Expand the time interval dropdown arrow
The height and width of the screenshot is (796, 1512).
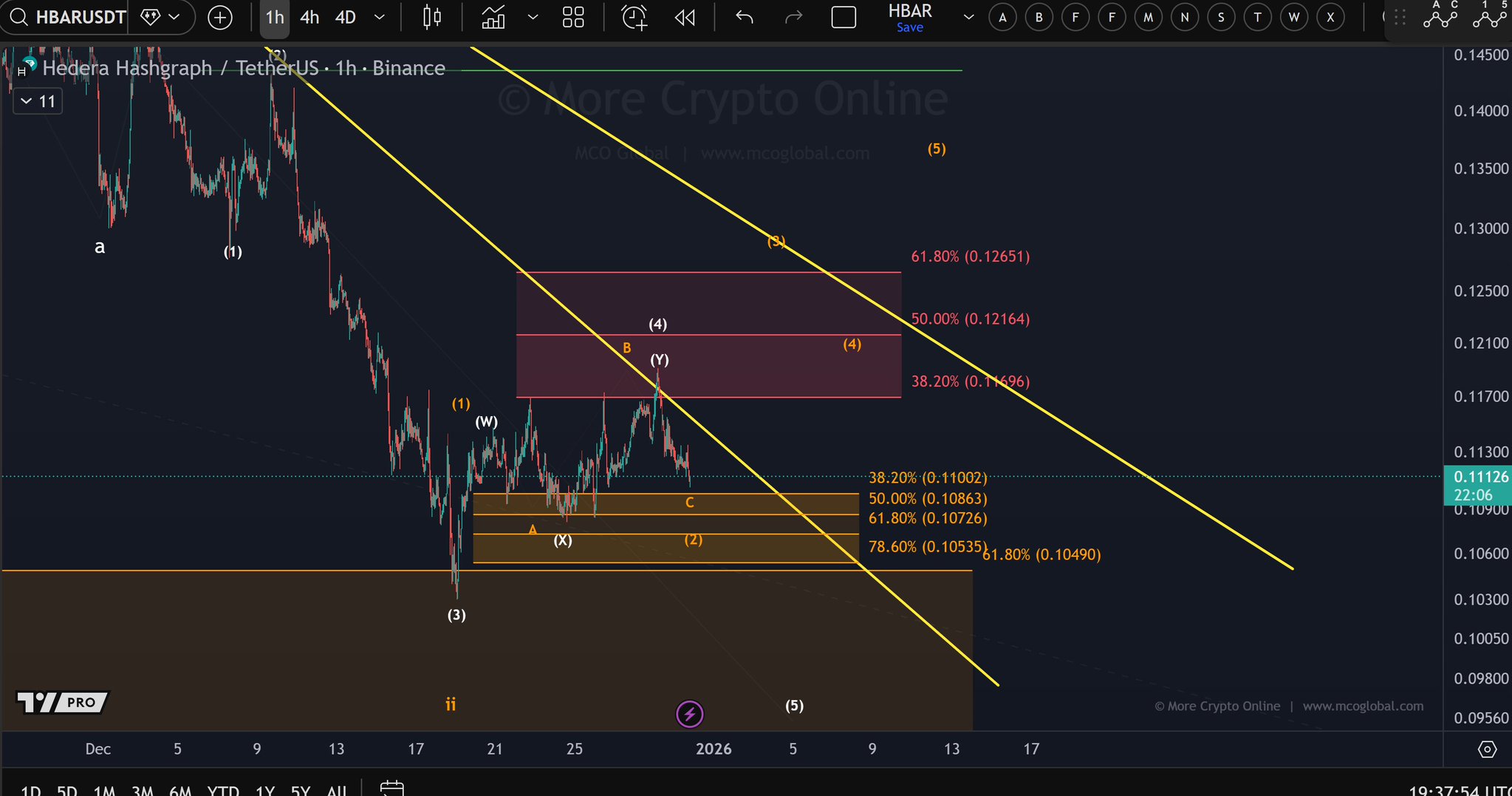(380, 17)
